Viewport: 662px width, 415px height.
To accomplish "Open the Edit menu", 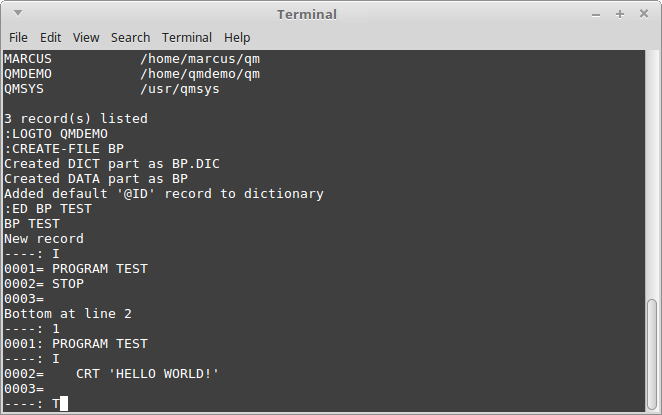I will [50, 38].
